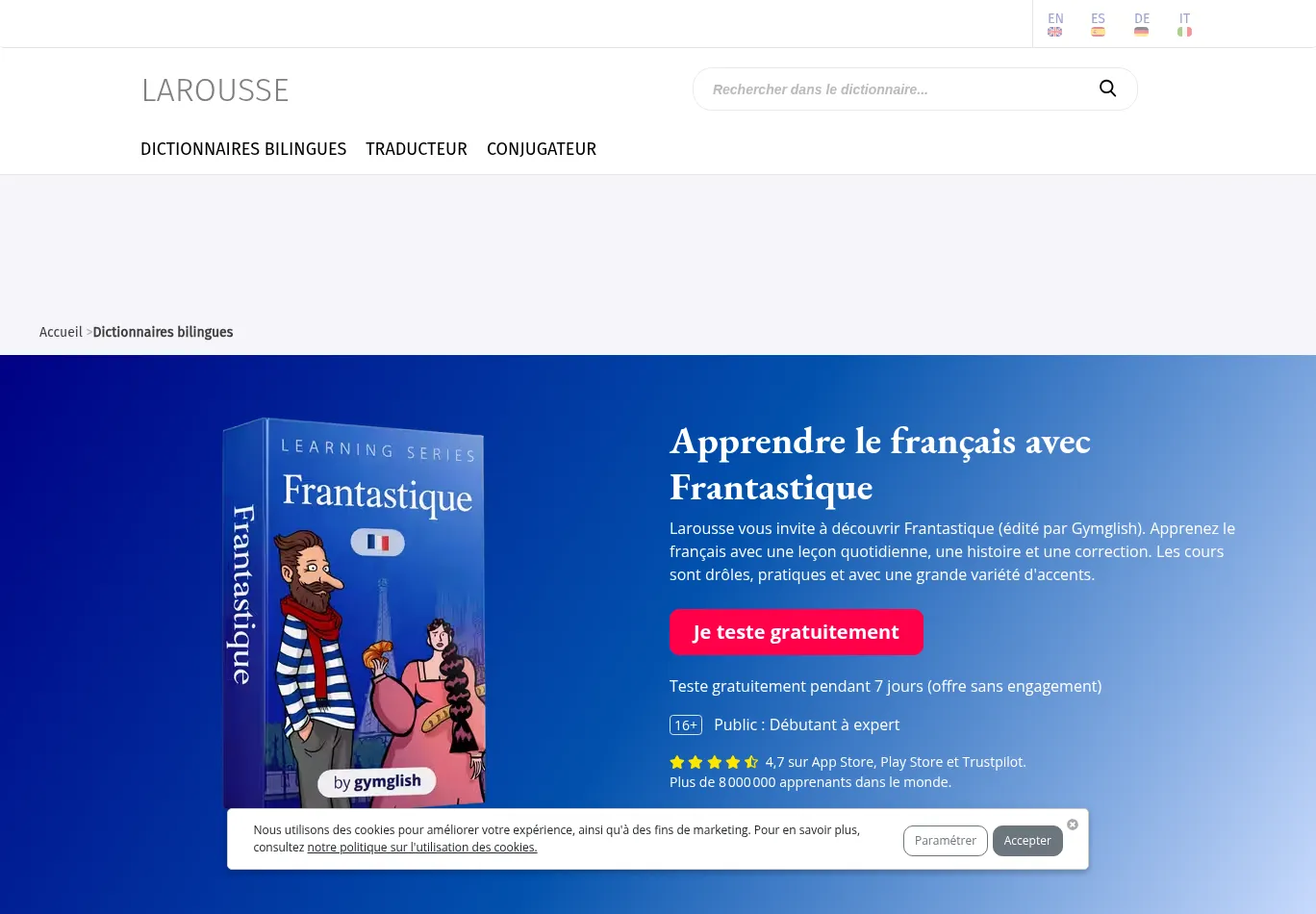
Task: Pick the Italian flag language option
Action: pyautogui.click(x=1184, y=24)
